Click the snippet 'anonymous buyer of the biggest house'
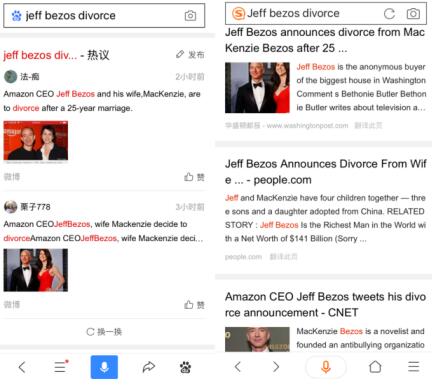 [x=361, y=87]
